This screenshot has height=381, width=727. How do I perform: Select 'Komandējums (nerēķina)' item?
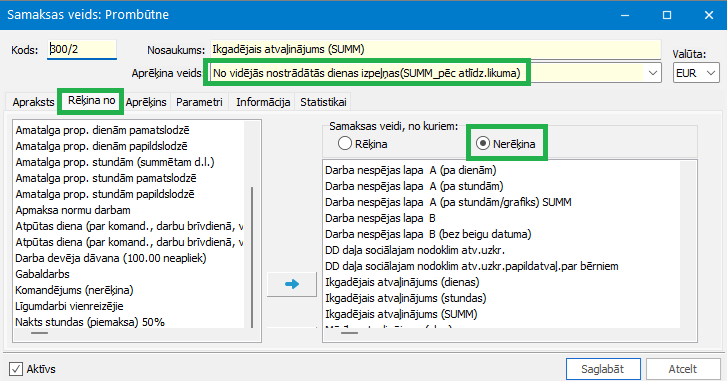click(74, 290)
